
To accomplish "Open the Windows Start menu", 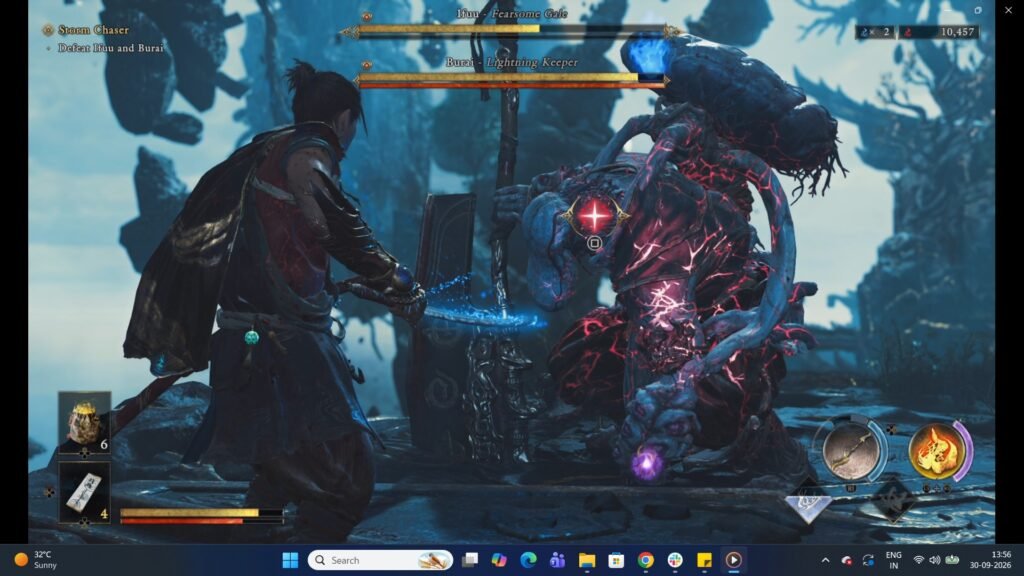I will [290, 560].
